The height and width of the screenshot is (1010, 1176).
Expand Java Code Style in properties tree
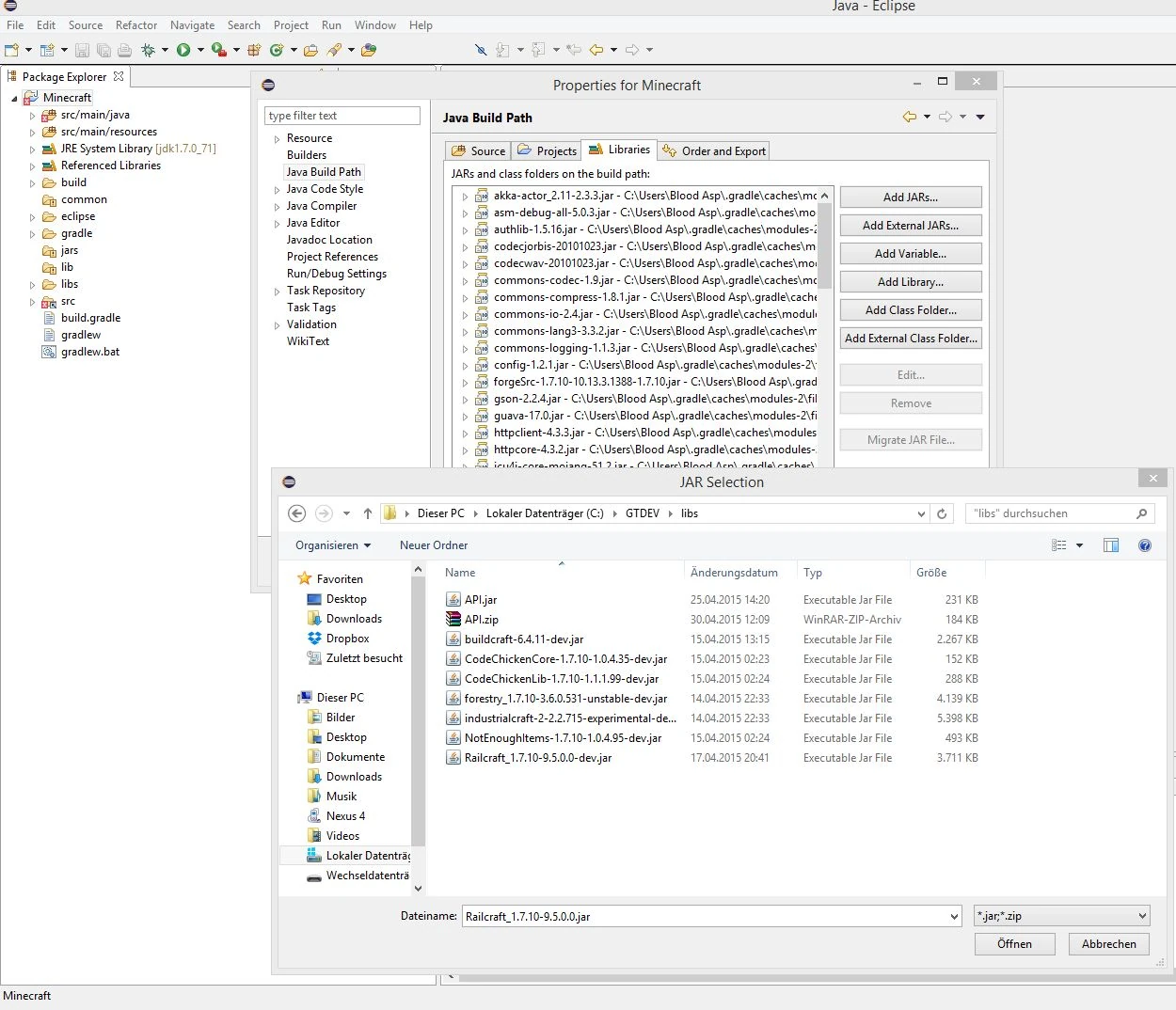[277, 190]
